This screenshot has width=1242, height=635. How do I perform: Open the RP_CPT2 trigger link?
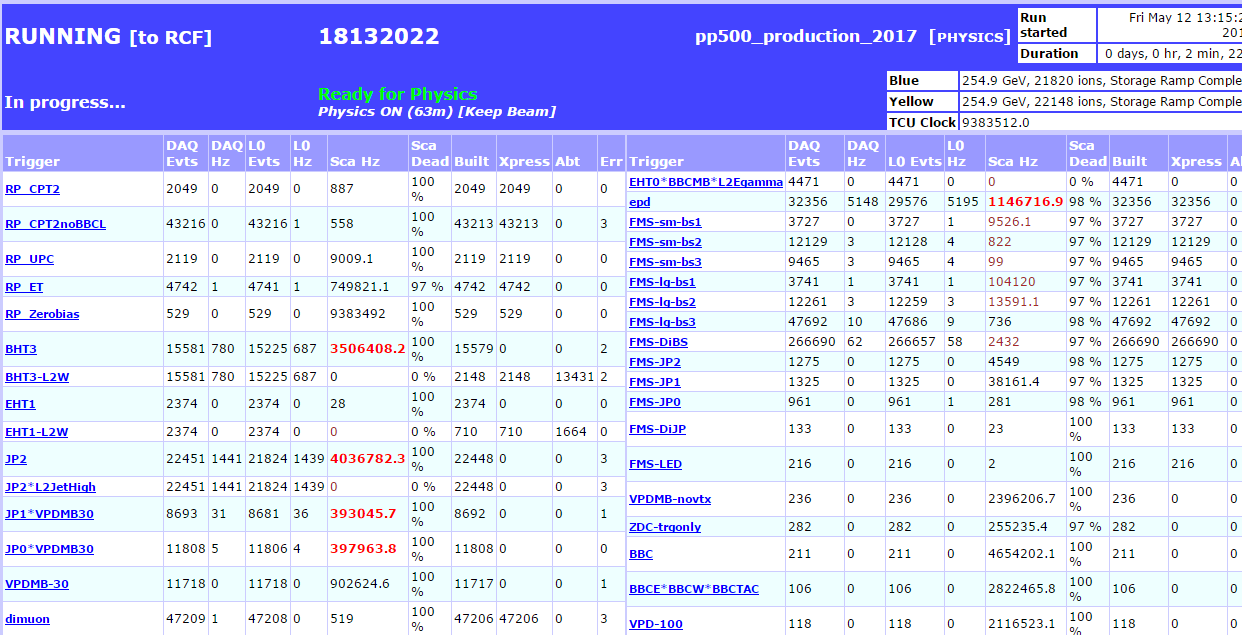point(32,189)
